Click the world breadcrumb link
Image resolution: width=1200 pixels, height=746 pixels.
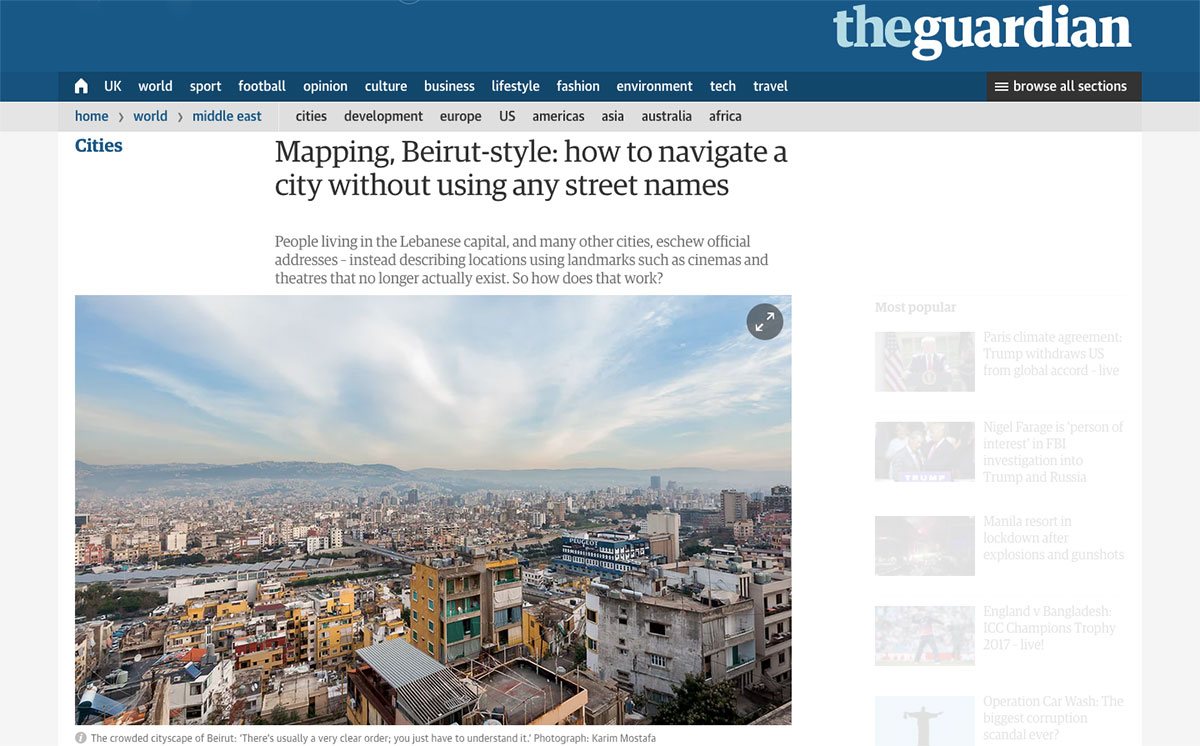point(150,116)
